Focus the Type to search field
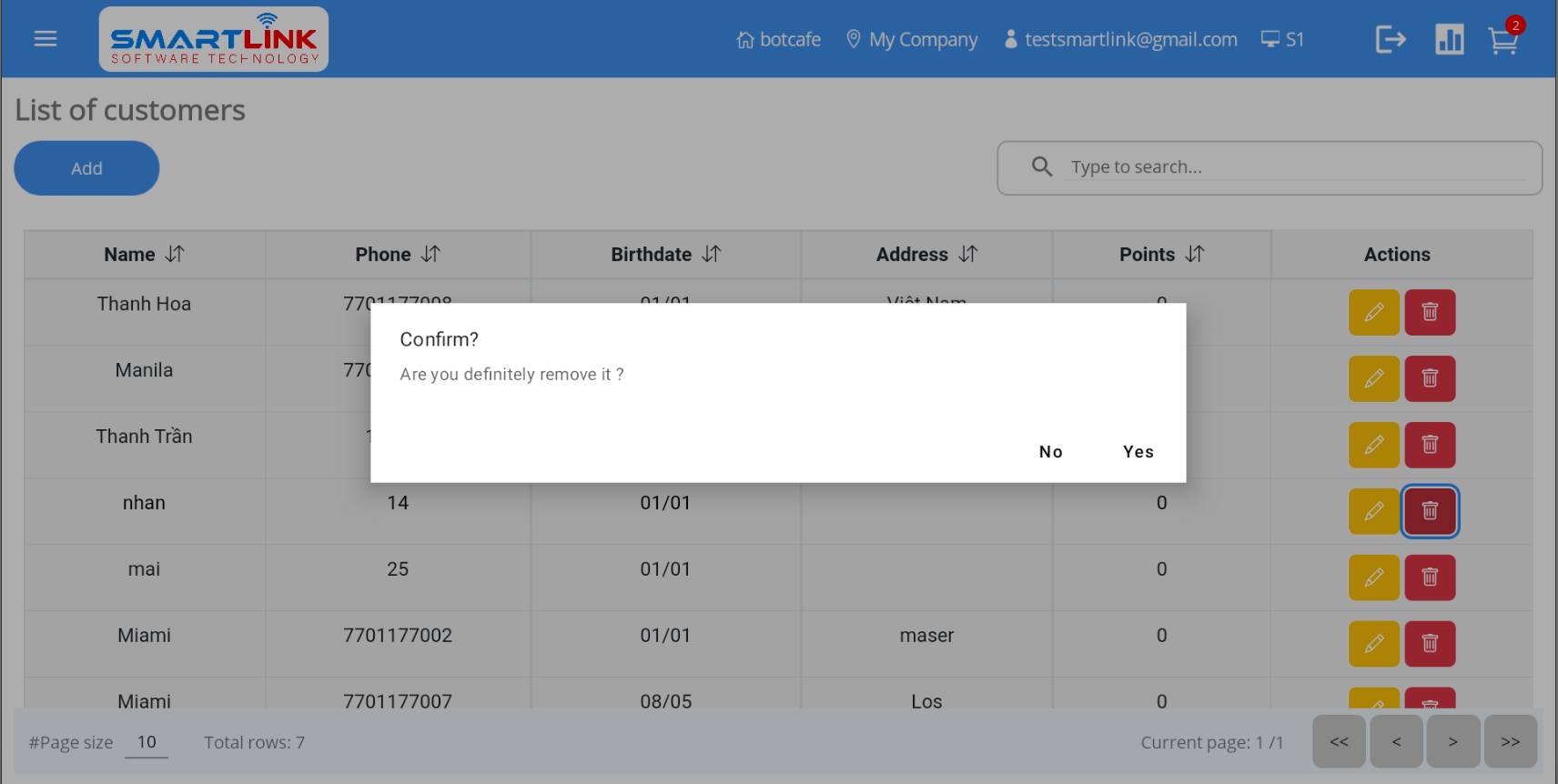This screenshot has height=784, width=1558. click(x=1292, y=167)
